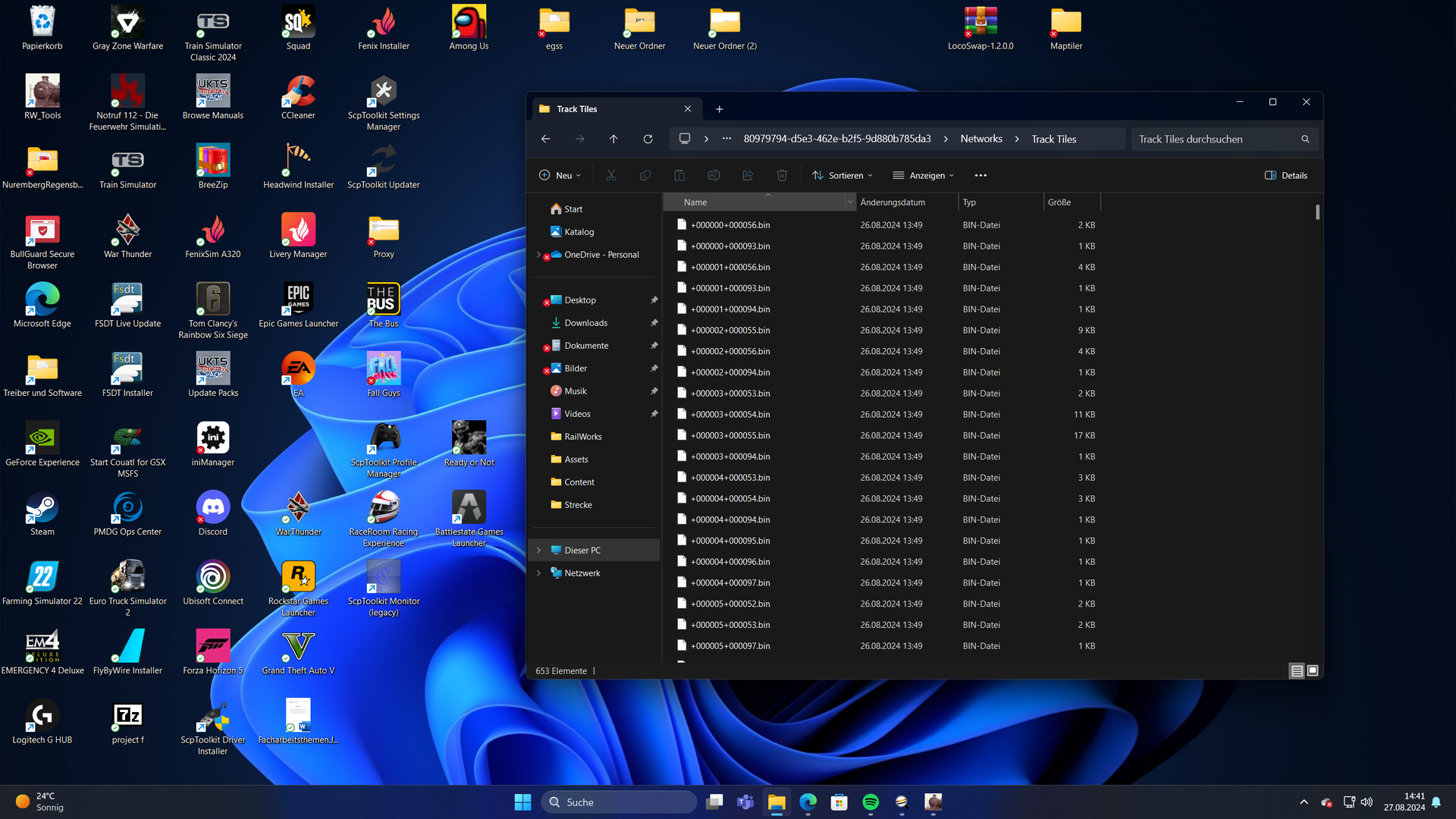
Task: Open the Neu dropdown menu
Action: point(560,175)
